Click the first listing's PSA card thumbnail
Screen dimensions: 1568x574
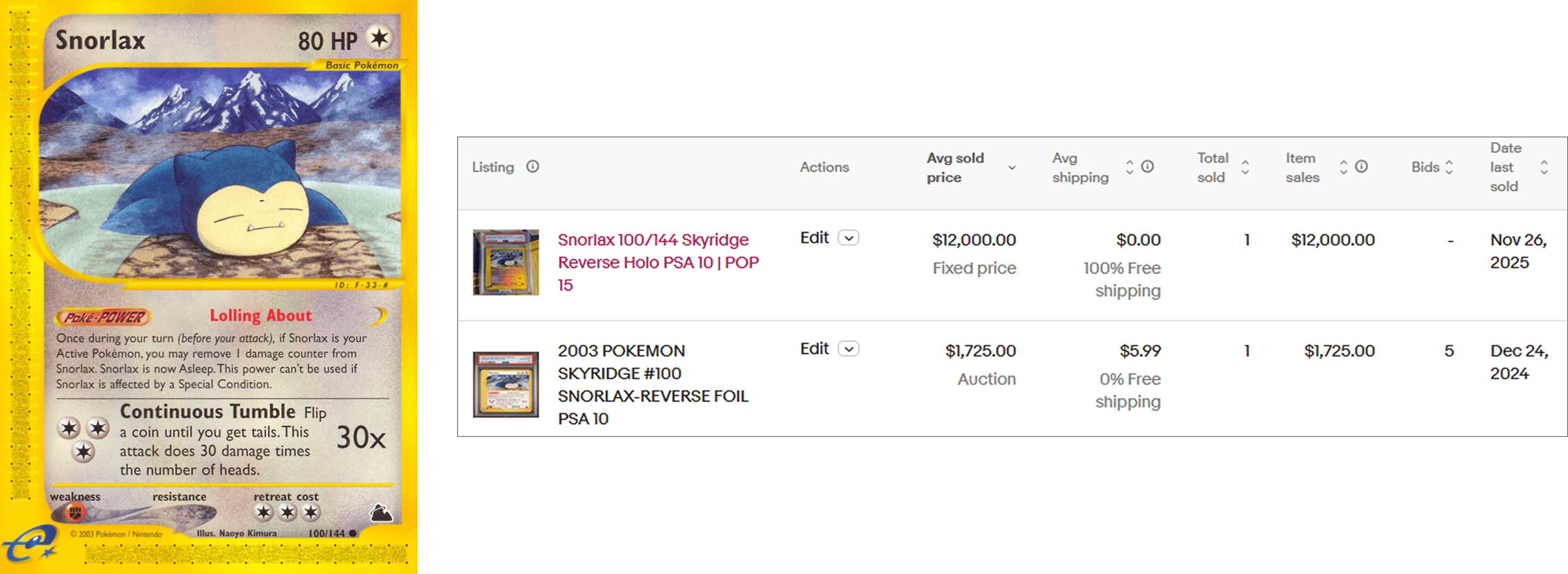point(506,262)
